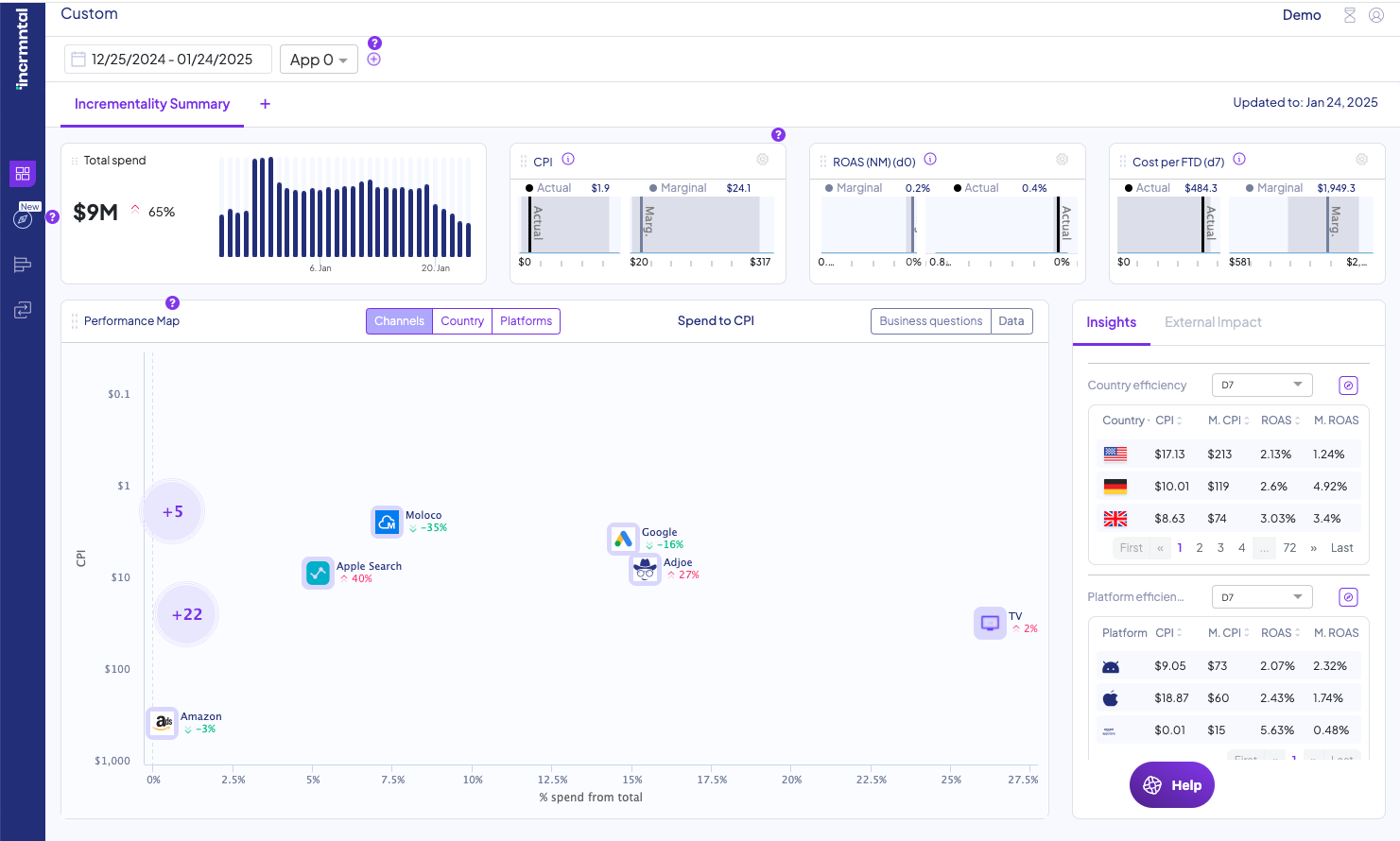Switch to the External Impact tab
The image size is (1400, 841).
(1213, 322)
